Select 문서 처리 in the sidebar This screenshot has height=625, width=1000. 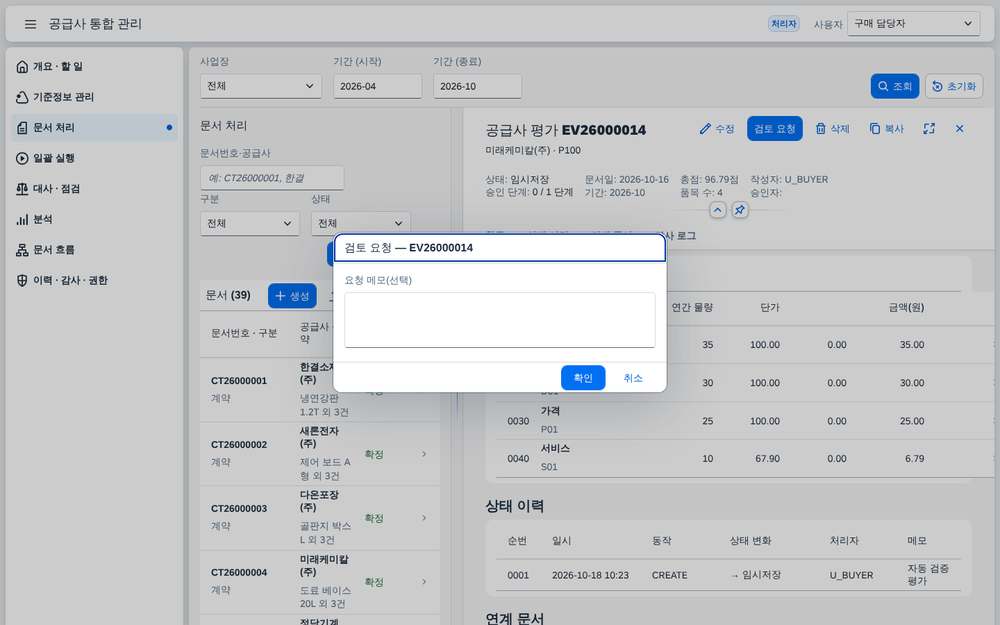coord(94,128)
